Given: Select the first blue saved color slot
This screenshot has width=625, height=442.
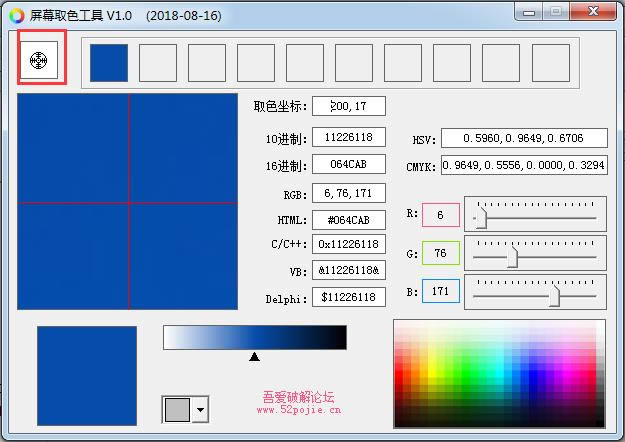Looking at the screenshot, I should point(109,63).
